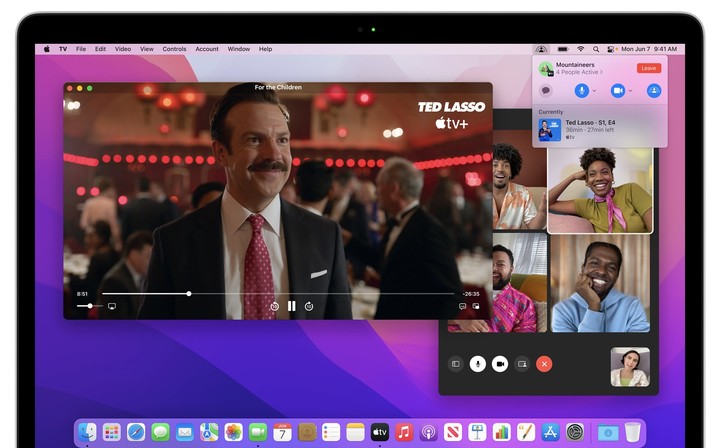The image size is (720, 448).
Task: Open Messages from SharePlay panel
Action: (x=546, y=90)
